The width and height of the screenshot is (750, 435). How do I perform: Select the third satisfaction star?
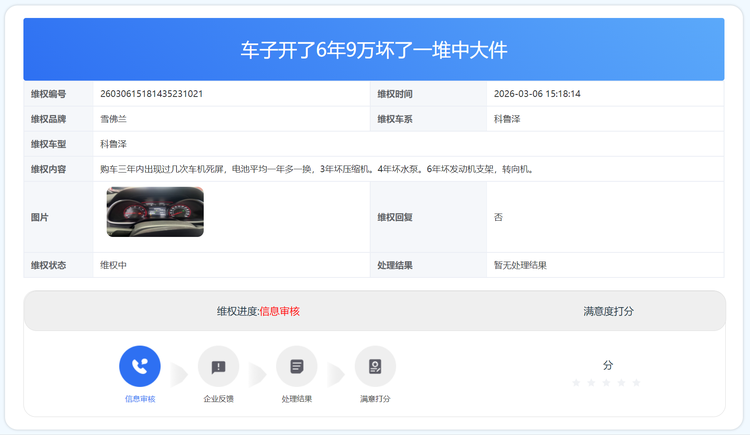point(606,383)
